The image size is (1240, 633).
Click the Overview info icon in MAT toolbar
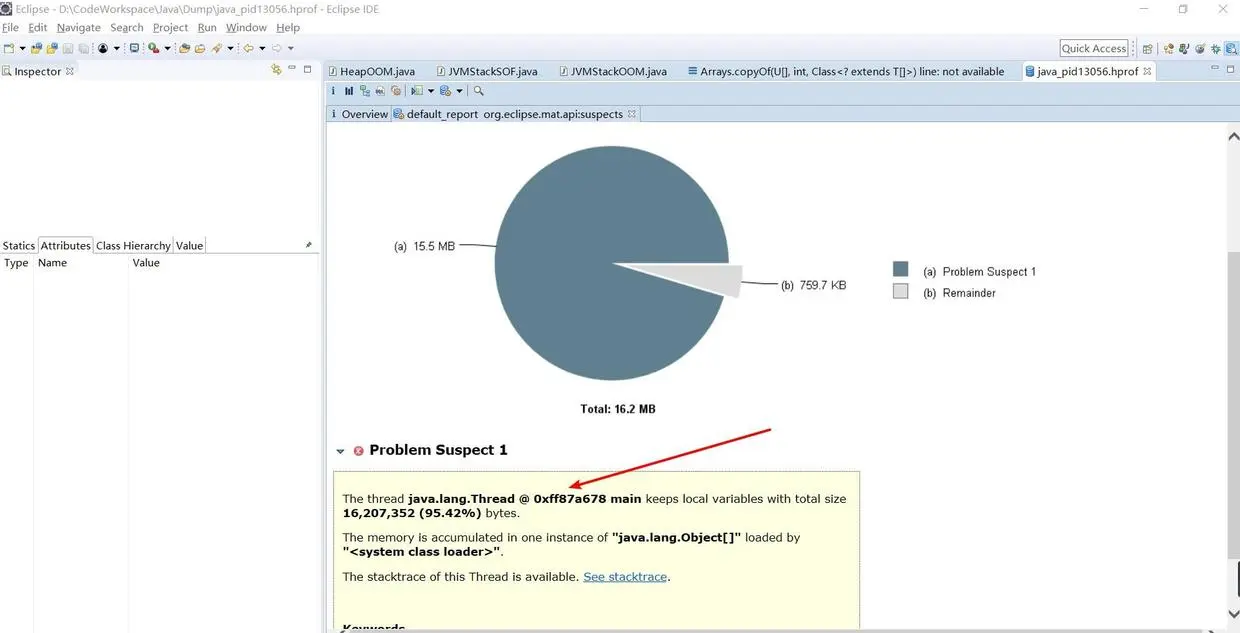(x=333, y=91)
